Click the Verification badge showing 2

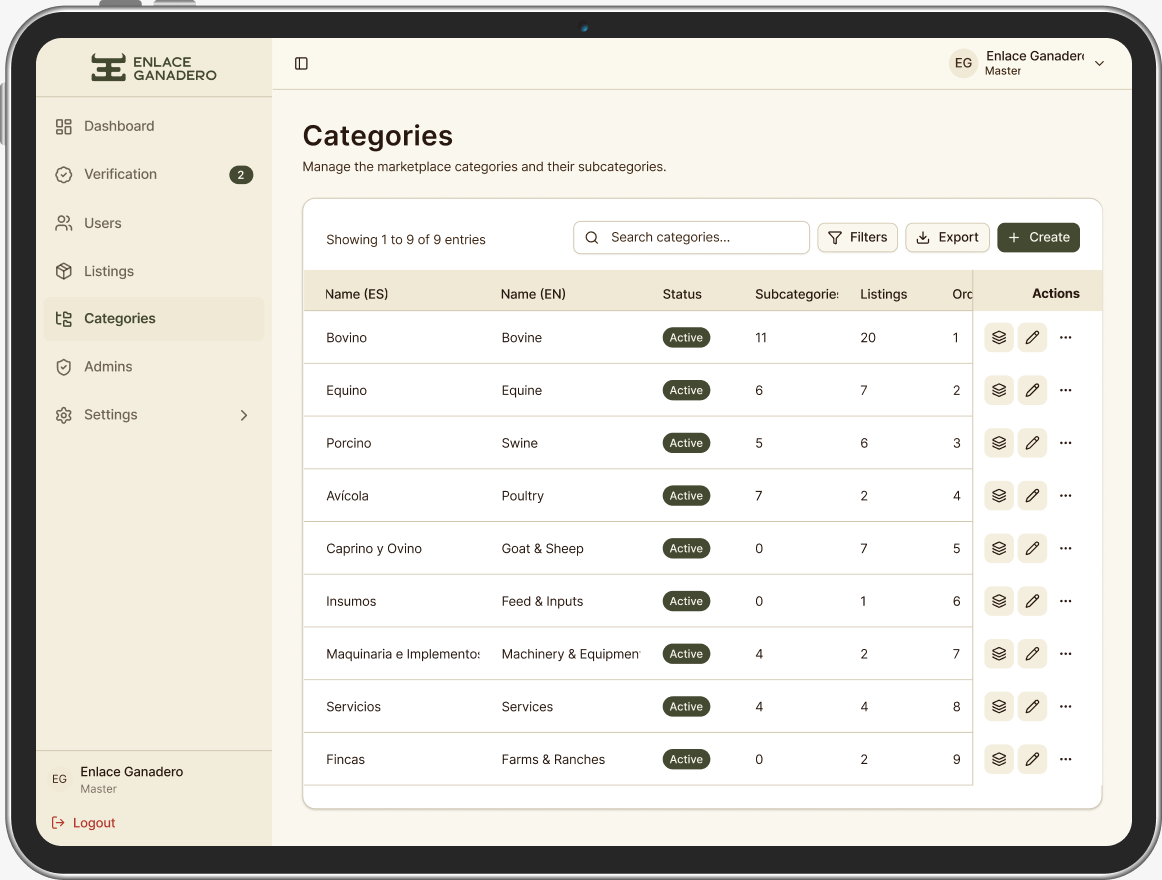[x=241, y=175]
